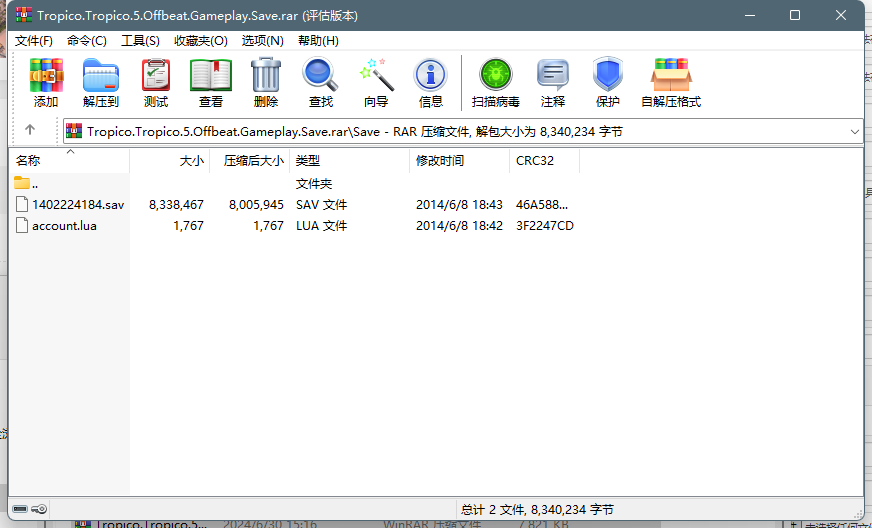
Task: Click compressed size 8,005,945
Action: (x=256, y=205)
